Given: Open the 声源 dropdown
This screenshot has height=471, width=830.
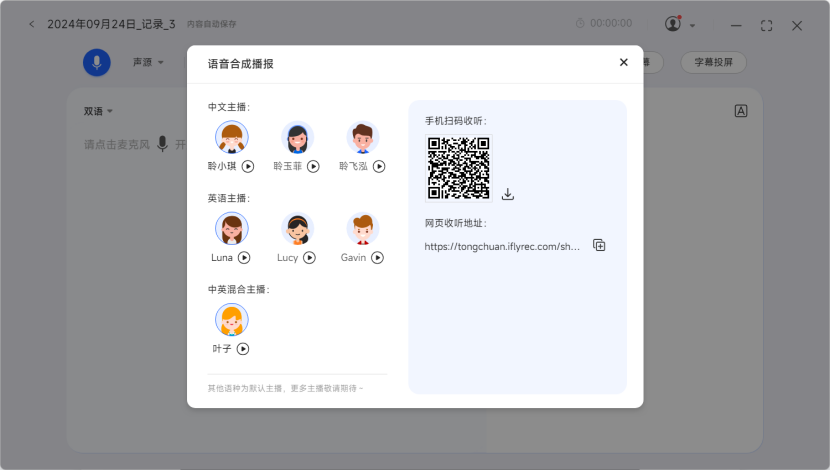Looking at the screenshot, I should (x=148, y=62).
